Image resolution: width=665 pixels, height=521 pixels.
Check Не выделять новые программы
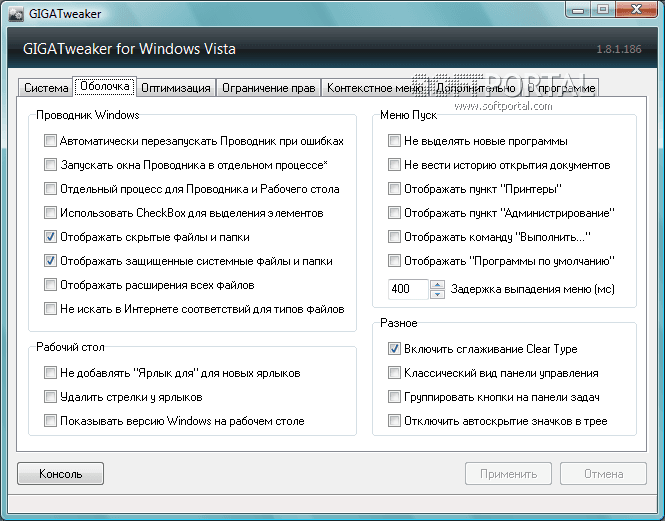[x=394, y=140]
